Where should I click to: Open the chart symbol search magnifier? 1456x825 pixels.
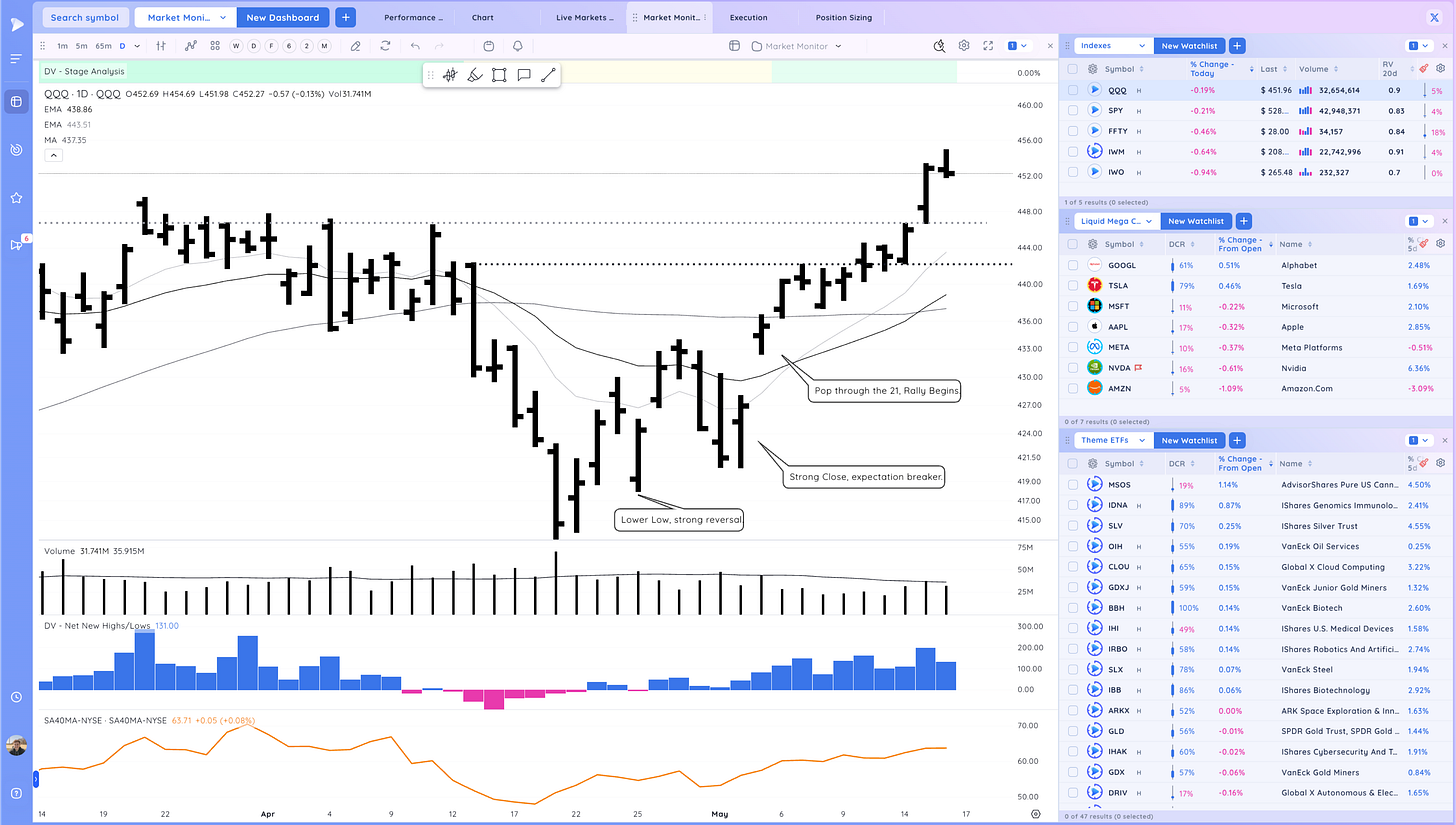click(x=939, y=46)
